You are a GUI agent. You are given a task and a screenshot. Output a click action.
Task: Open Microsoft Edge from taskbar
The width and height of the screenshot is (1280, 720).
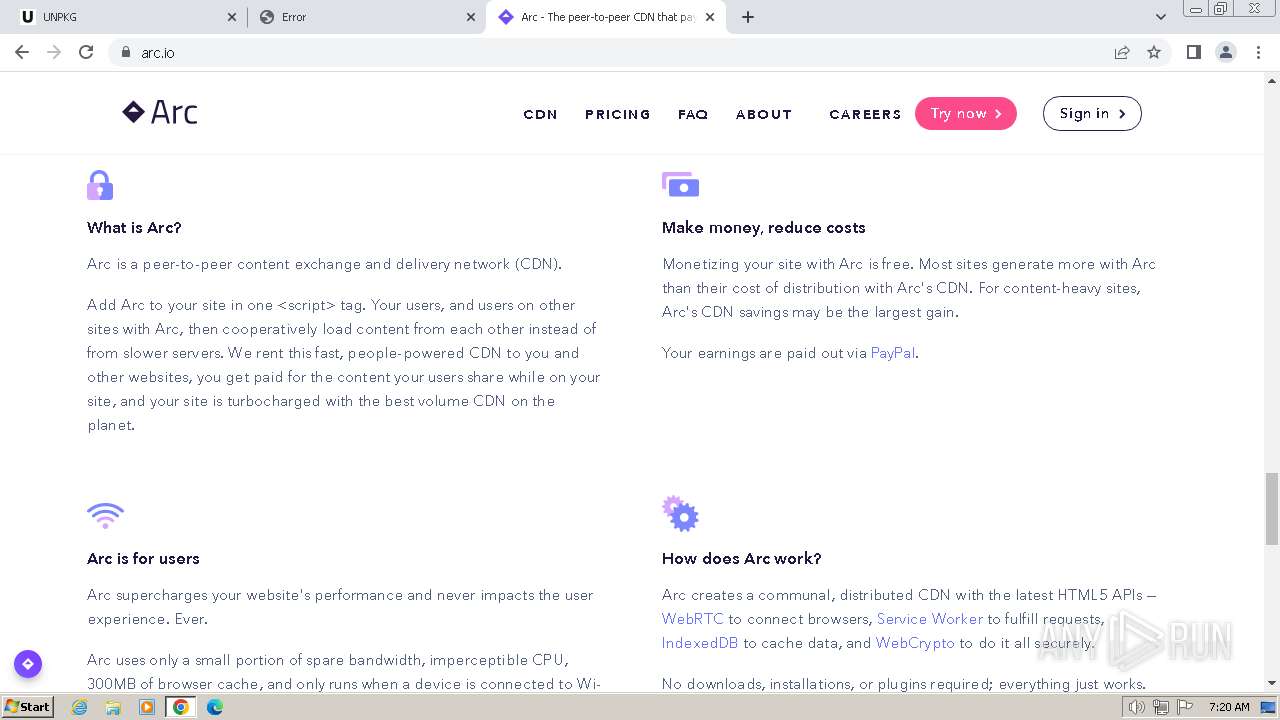(x=215, y=707)
